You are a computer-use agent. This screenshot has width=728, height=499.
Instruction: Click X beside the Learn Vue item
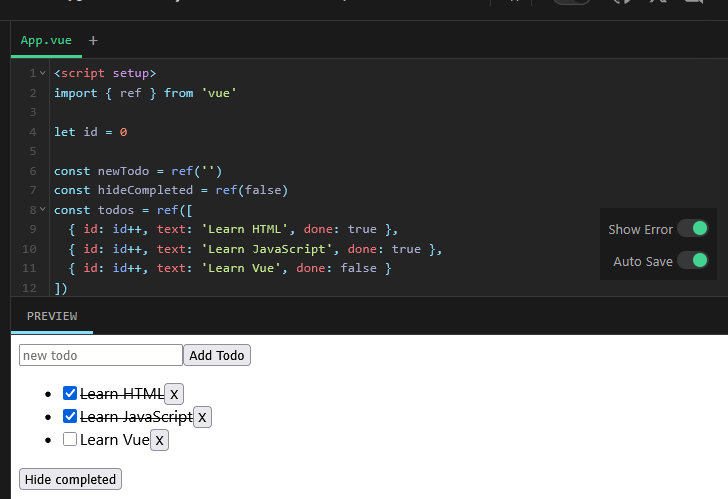159,440
